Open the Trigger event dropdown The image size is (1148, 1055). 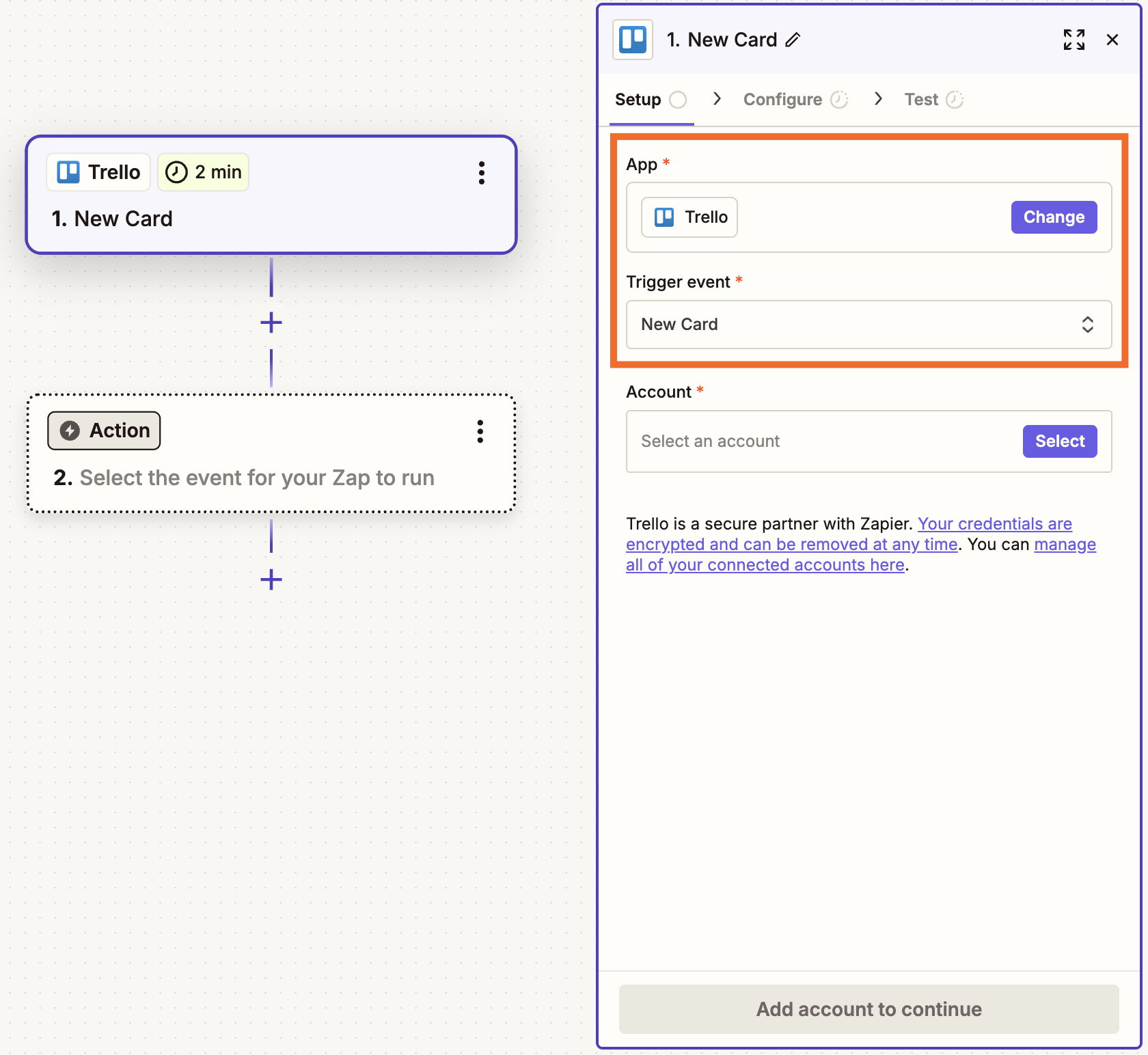[x=868, y=325]
